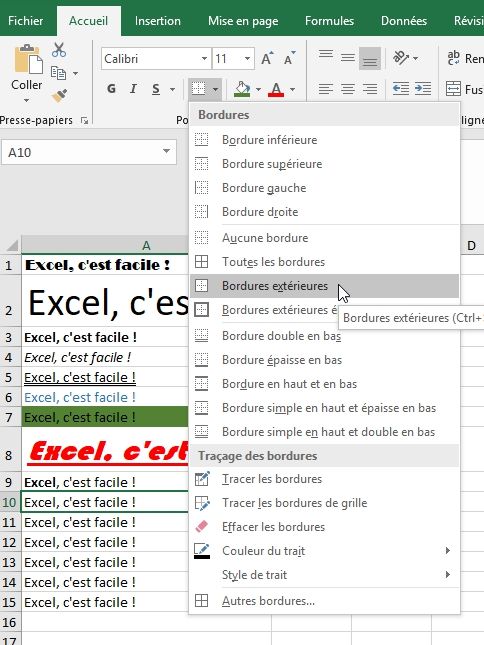The height and width of the screenshot is (645, 484).
Task: Click the Coller paste clipboard icon
Action: [x=28, y=60]
